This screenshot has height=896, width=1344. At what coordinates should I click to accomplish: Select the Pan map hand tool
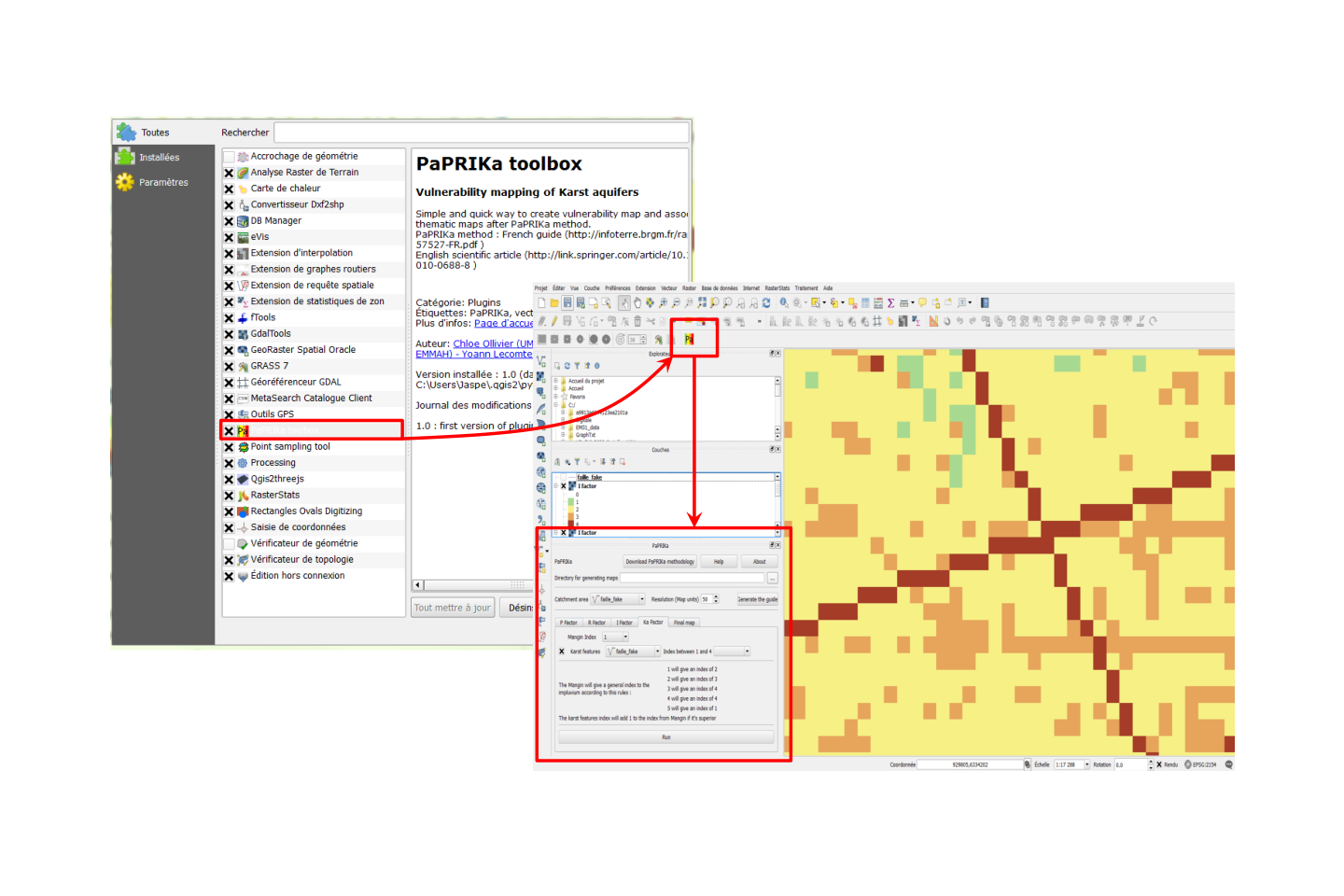point(637,302)
